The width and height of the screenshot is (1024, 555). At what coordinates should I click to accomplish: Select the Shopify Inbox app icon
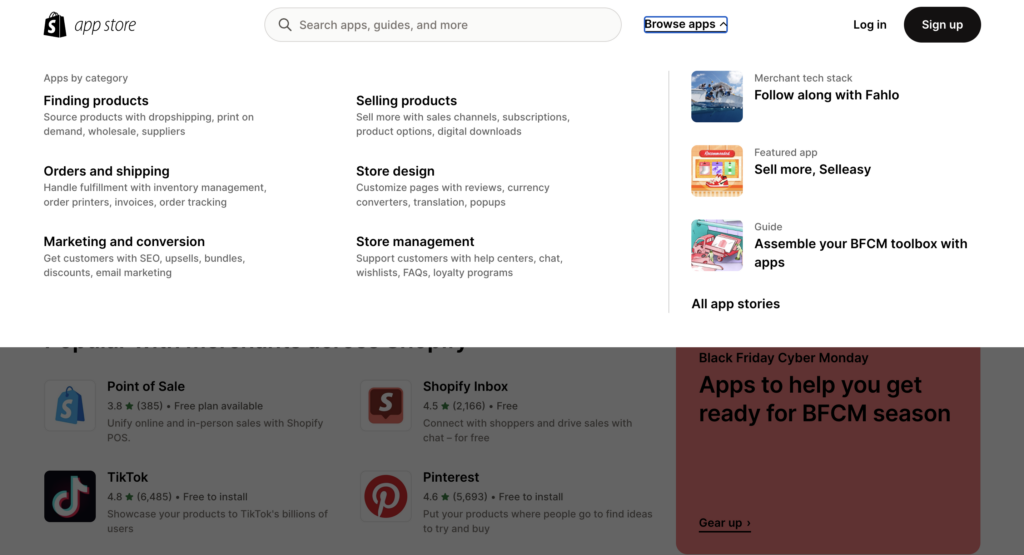[385, 405]
